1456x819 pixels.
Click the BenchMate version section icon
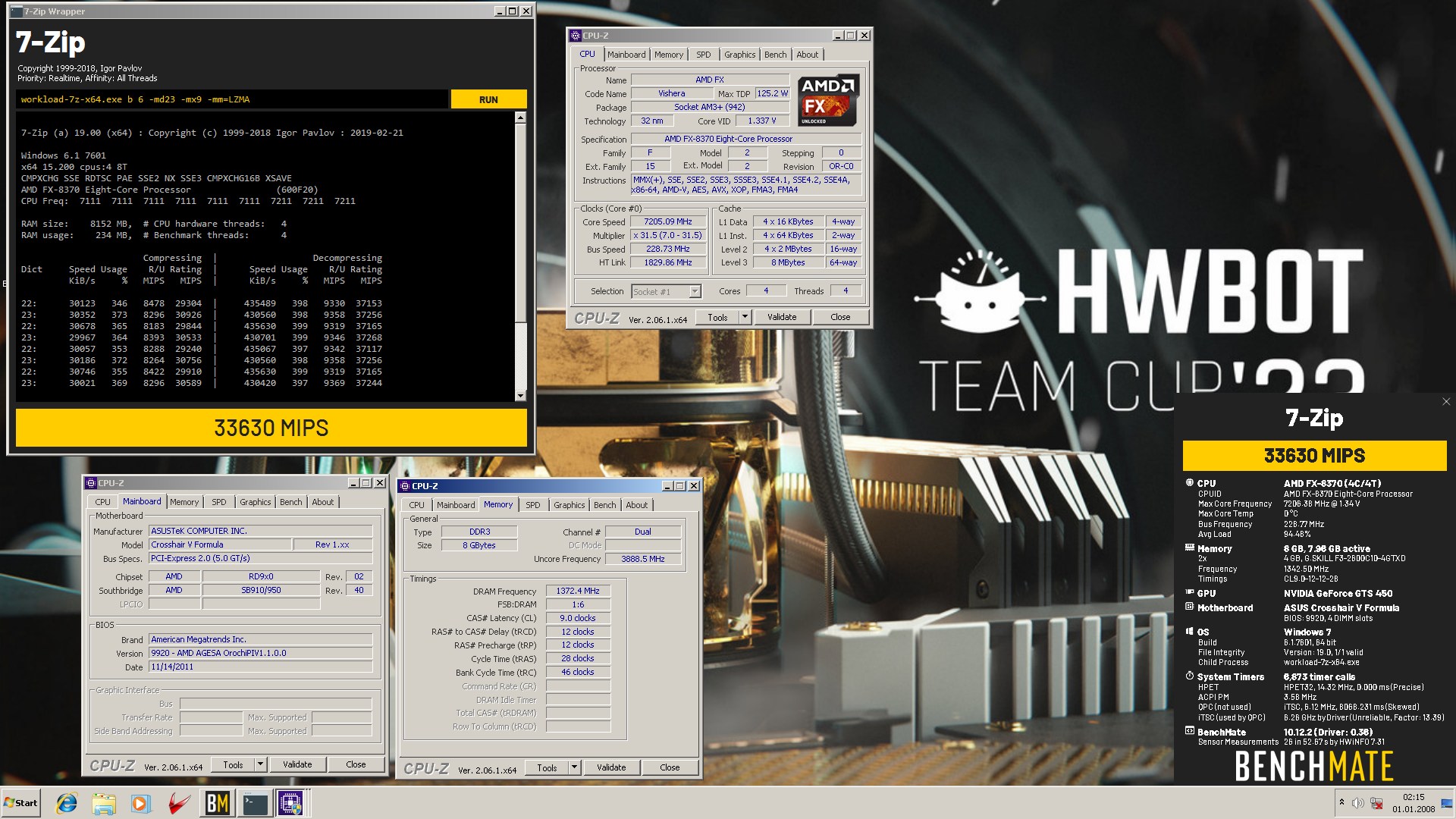(1189, 731)
